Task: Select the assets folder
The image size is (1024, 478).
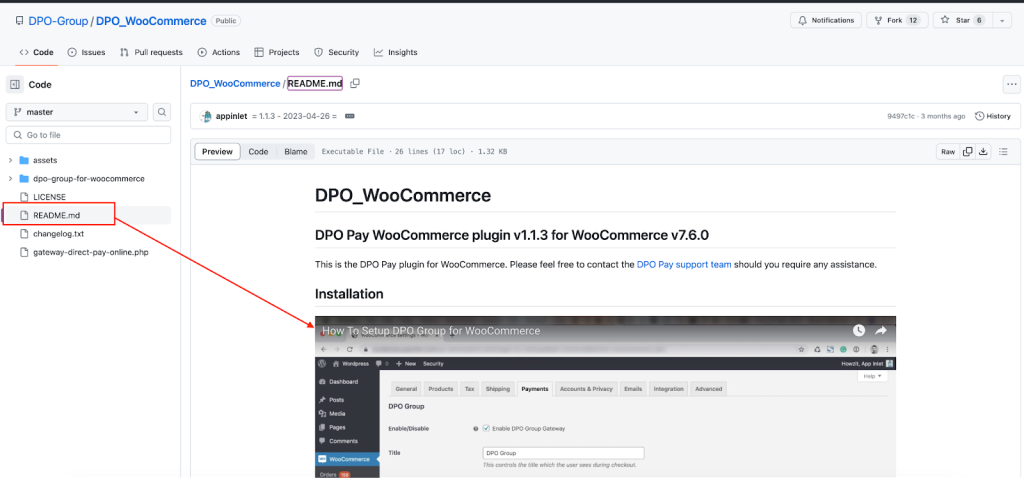Action: pos(45,160)
